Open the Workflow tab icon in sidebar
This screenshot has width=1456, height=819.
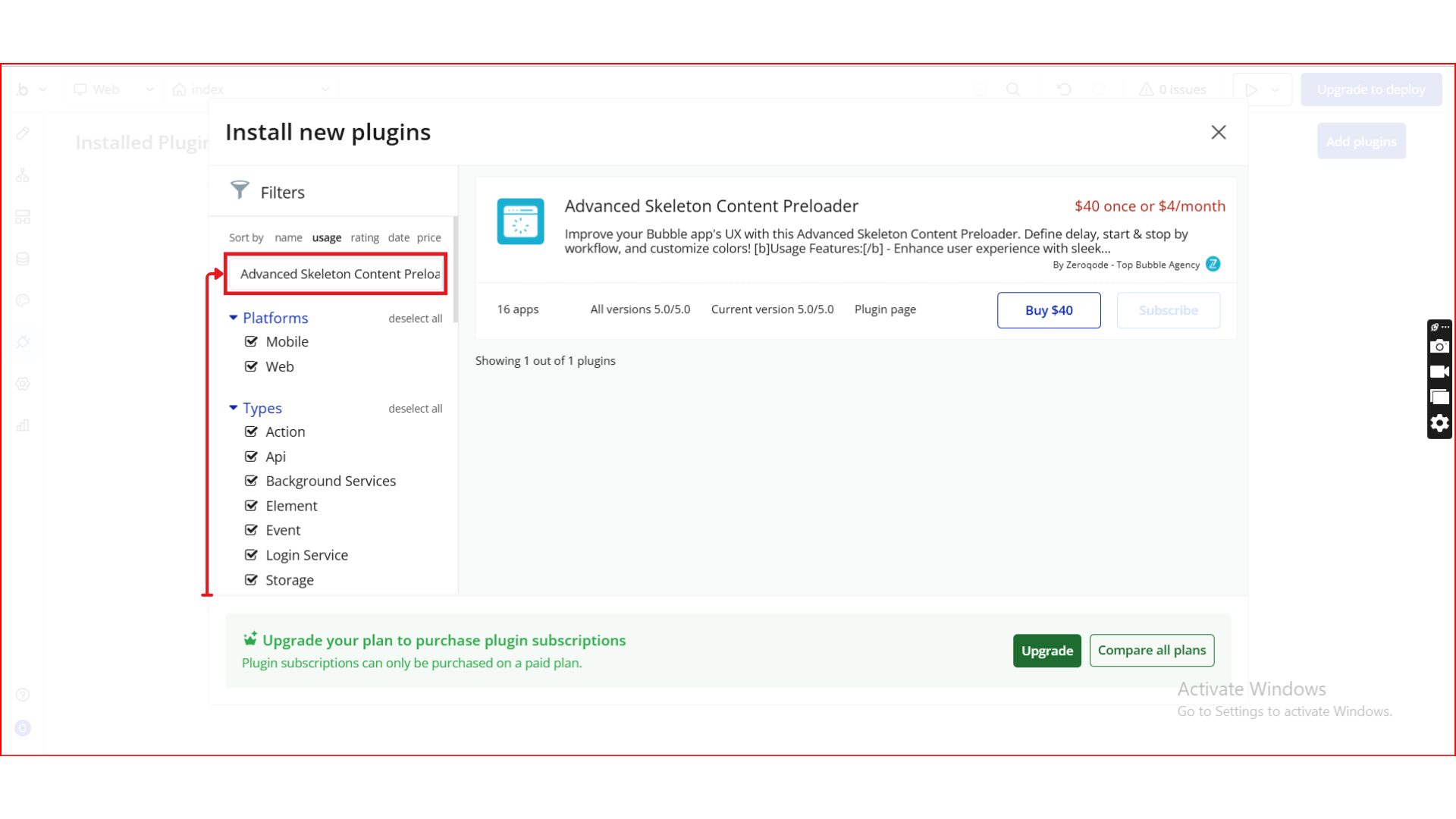point(23,175)
